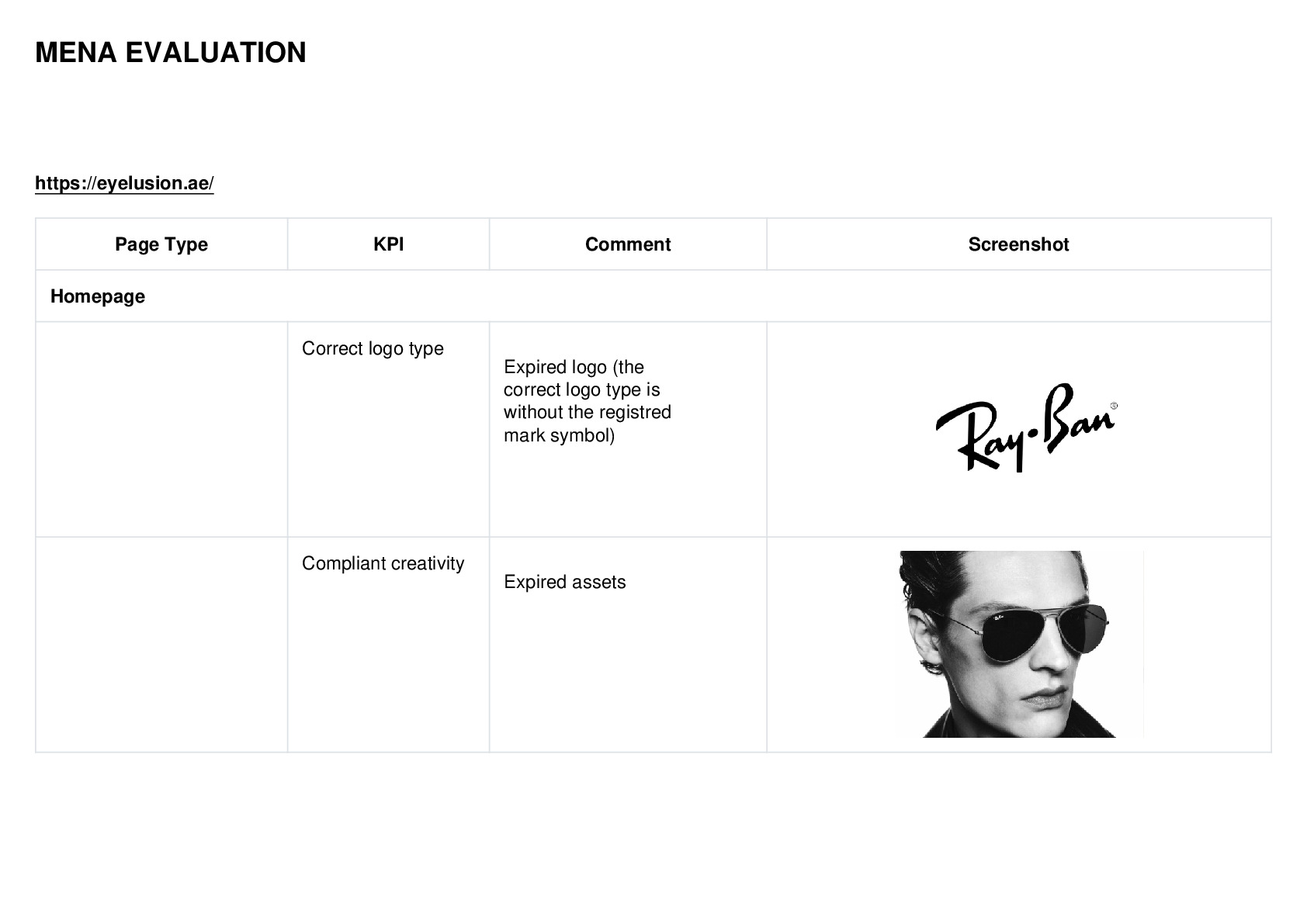This screenshot has height=924, width=1307.
Task: Click the Screenshot column header
Action: pyautogui.click(x=1018, y=244)
